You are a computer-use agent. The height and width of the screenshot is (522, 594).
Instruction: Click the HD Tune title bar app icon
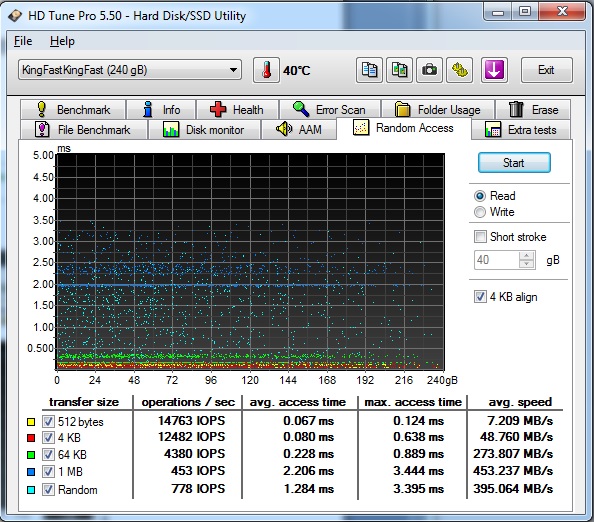[x=15, y=16]
